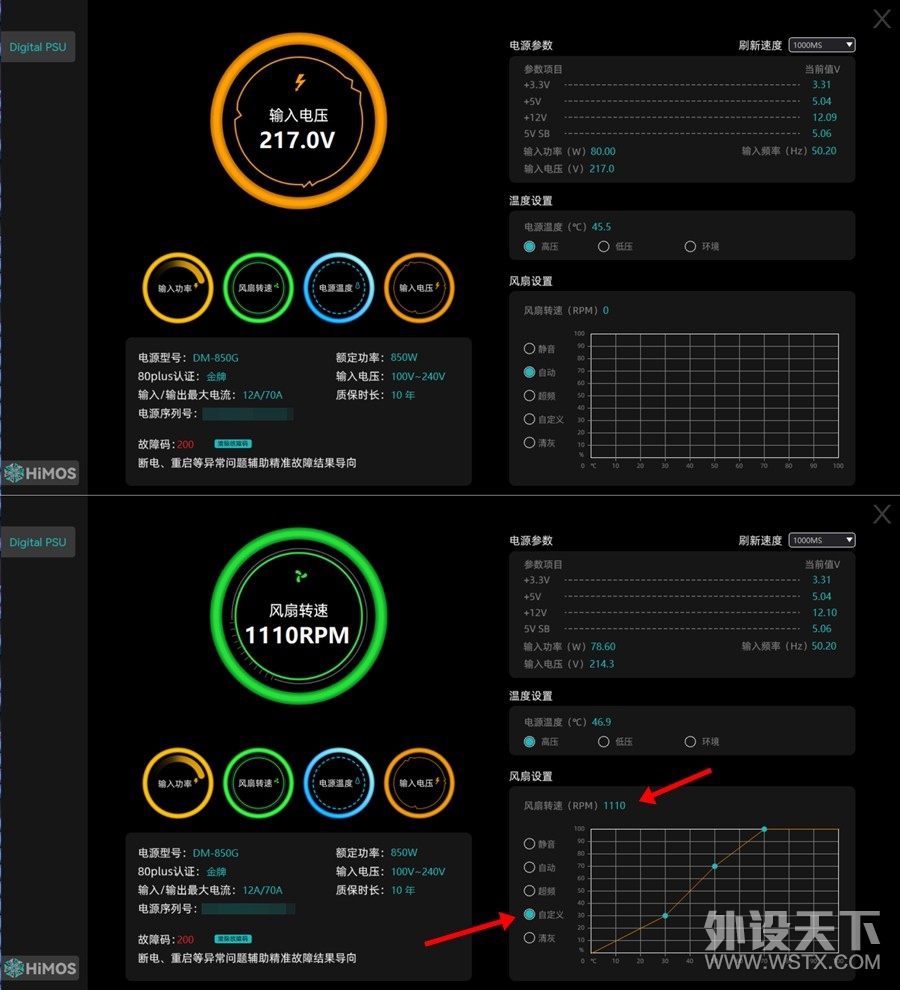Click model DM-850G in 217.0V window
Screen dimensions: 900x990
(215, 357)
